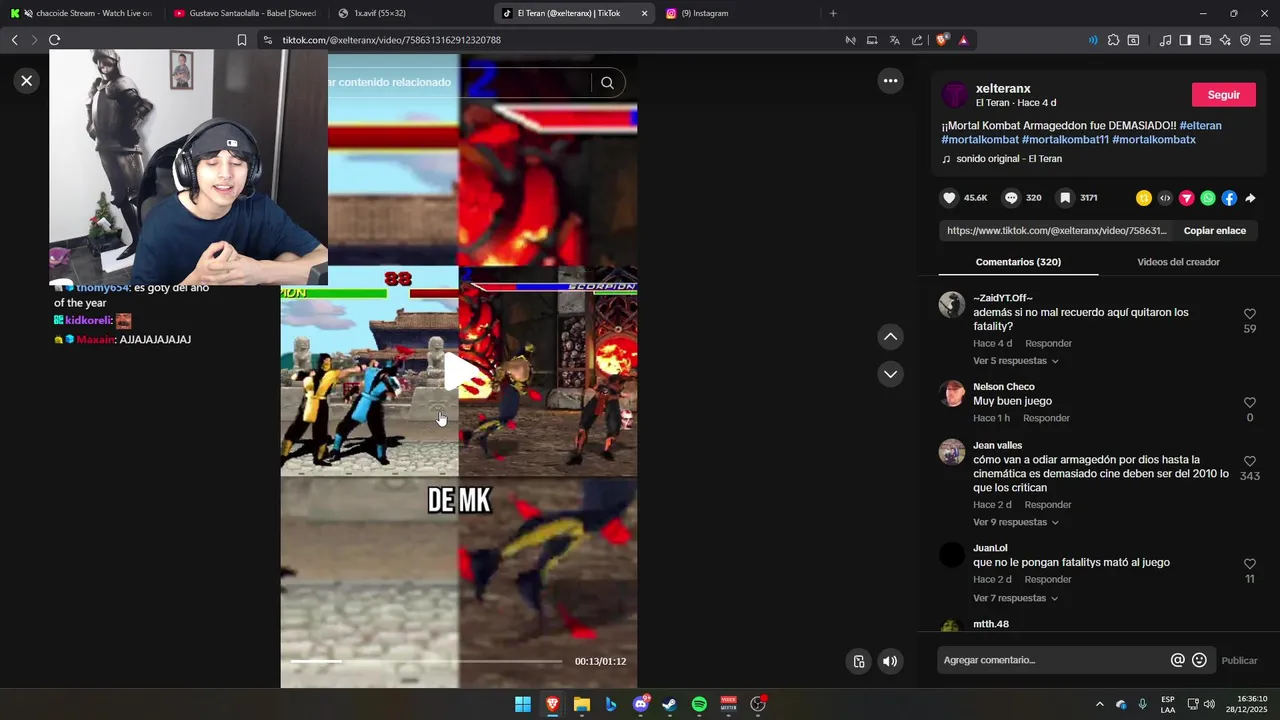Switch to the Videos del creador tab

tap(1178, 262)
